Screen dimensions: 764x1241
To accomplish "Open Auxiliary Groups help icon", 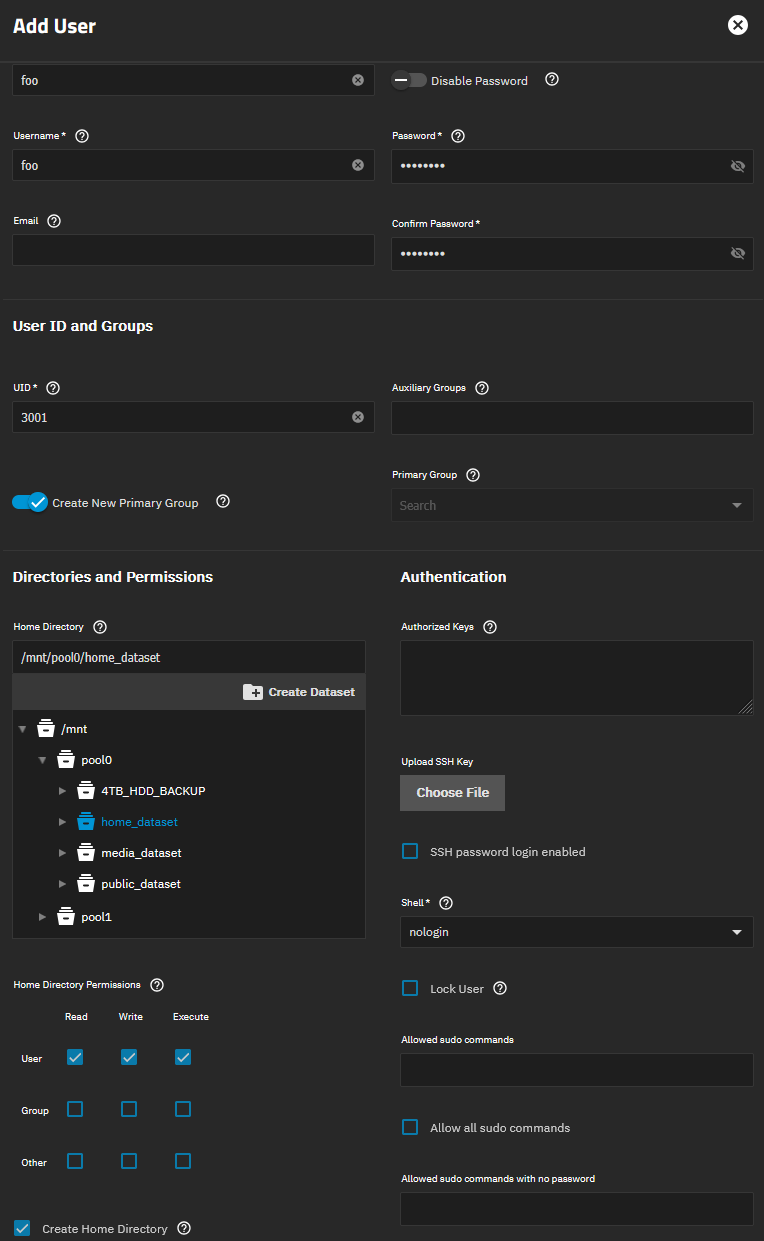I will tap(482, 388).
